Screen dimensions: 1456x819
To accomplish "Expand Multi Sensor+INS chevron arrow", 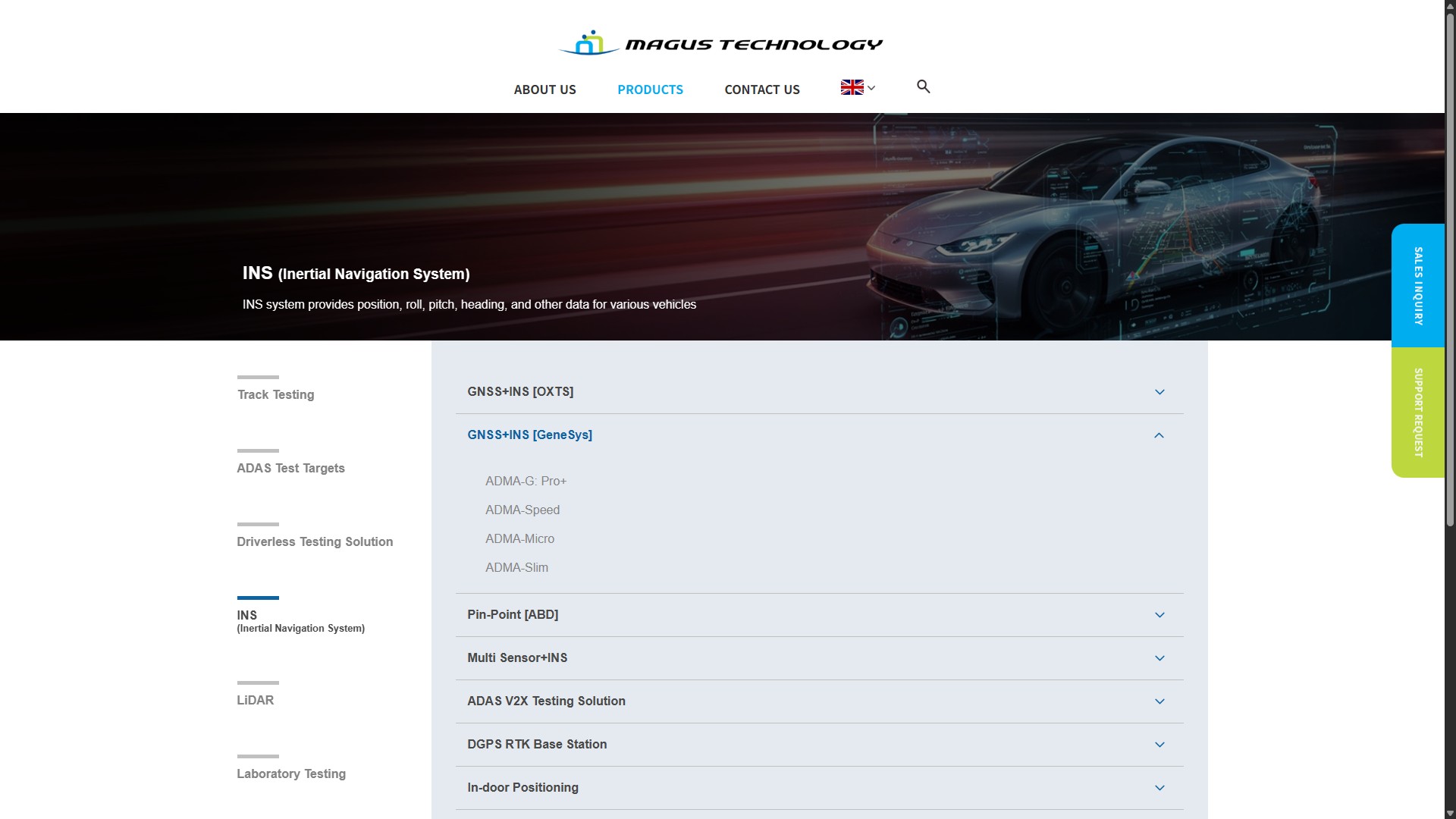I will tap(1159, 658).
